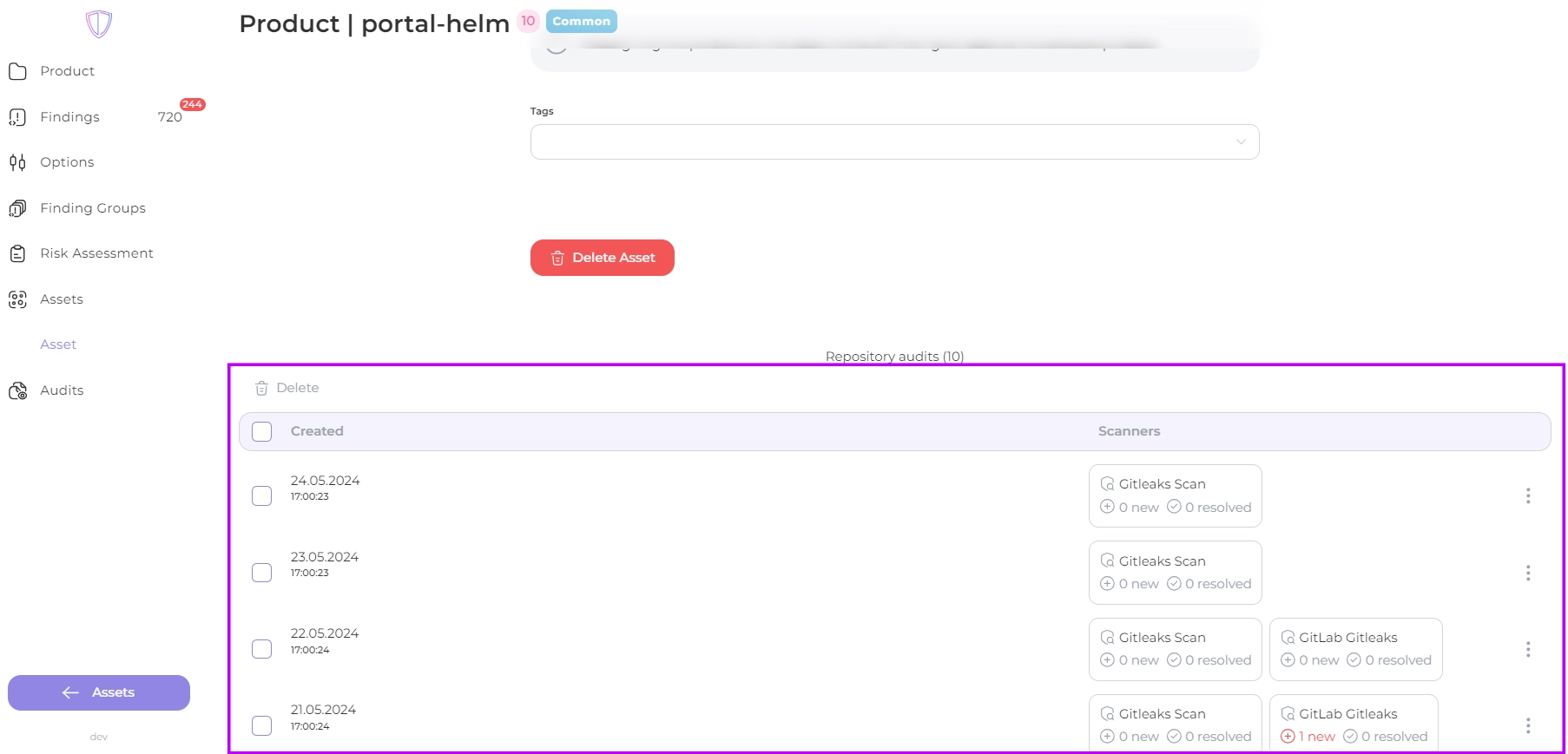
Task: Select the 24.05.2024 audit checkbox
Action: click(x=261, y=496)
